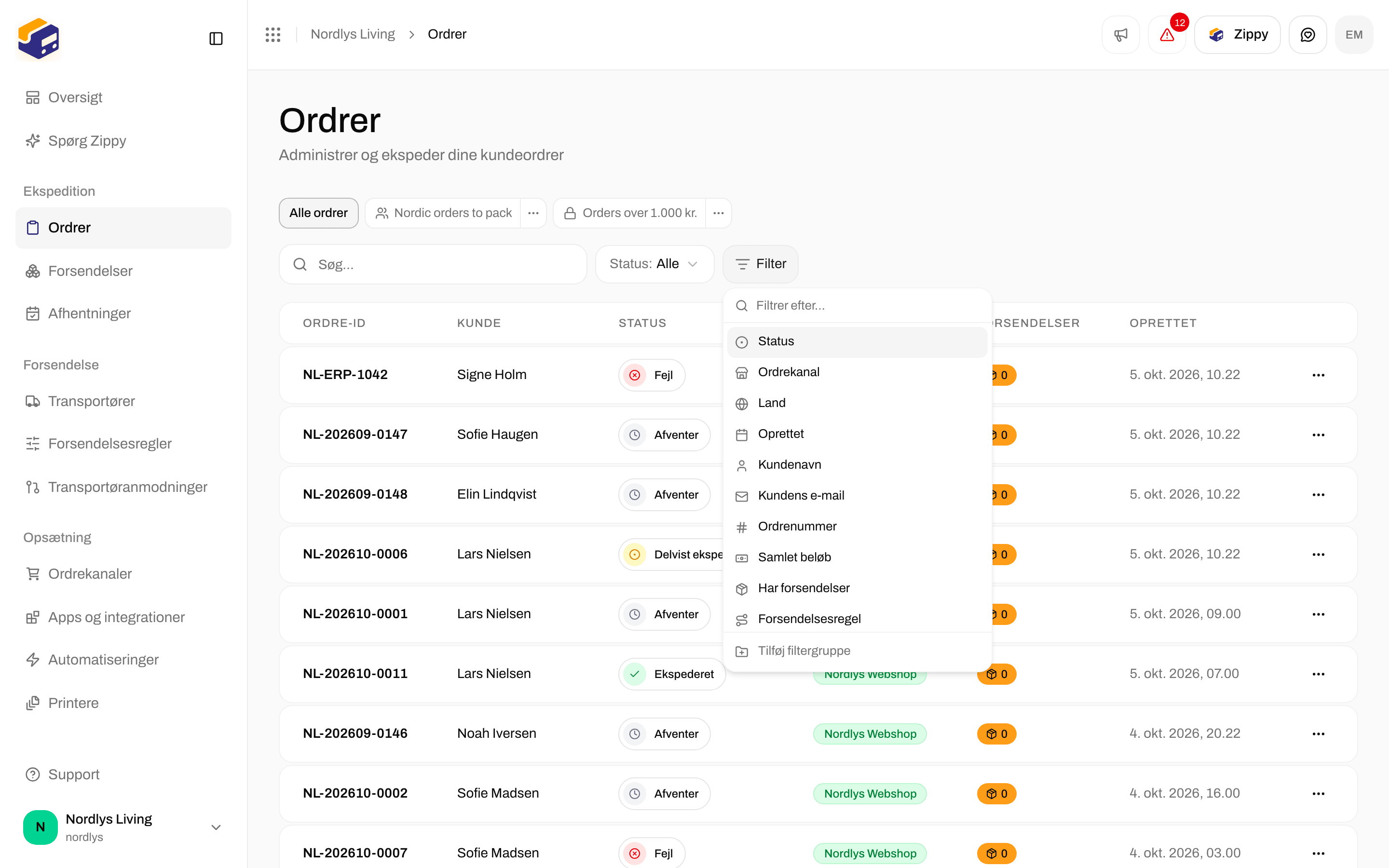Viewport: 1389px width, 868px height.
Task: Open the Zippy assistant button
Action: click(1237, 34)
